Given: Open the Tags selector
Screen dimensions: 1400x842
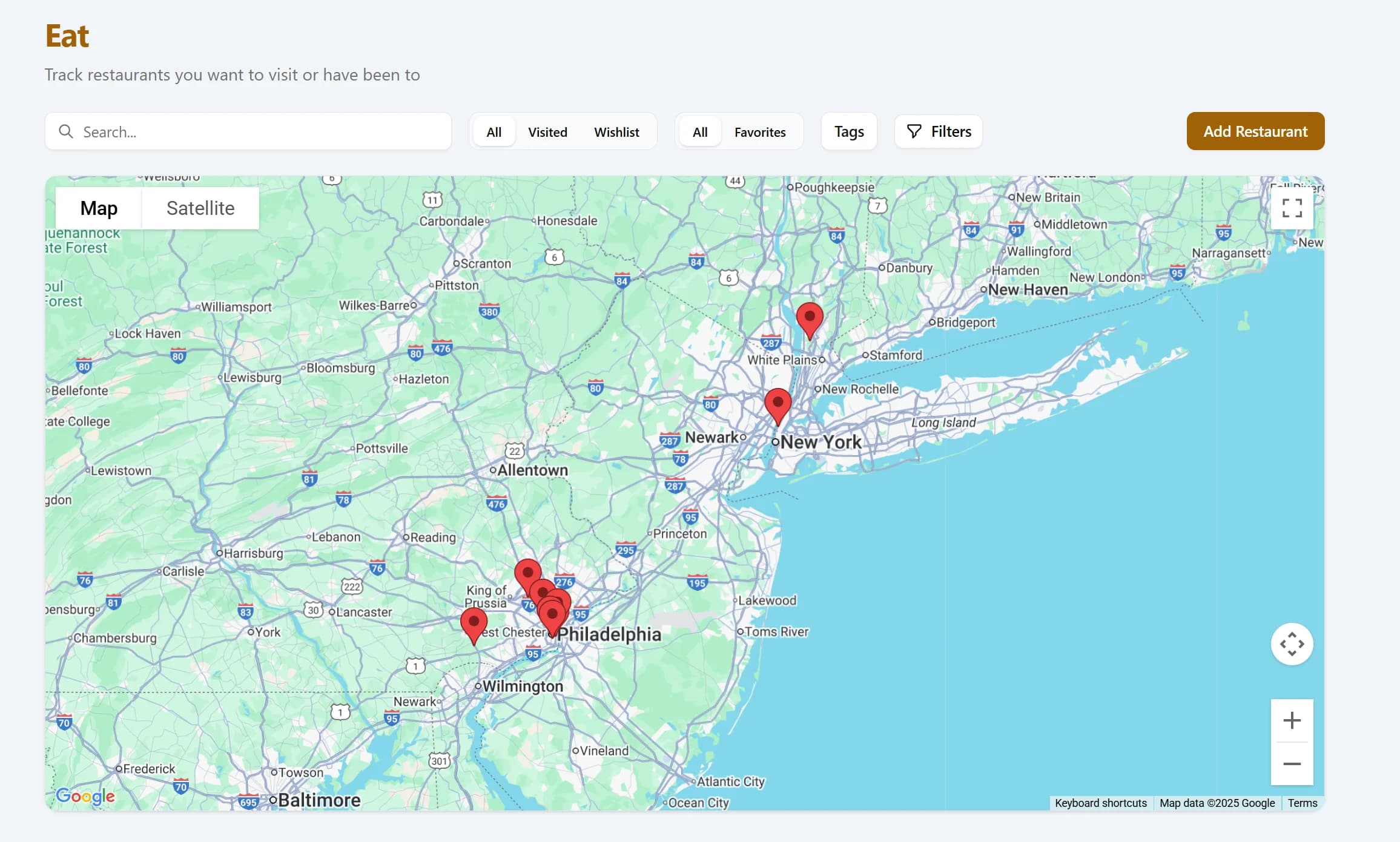Looking at the screenshot, I should pos(848,131).
